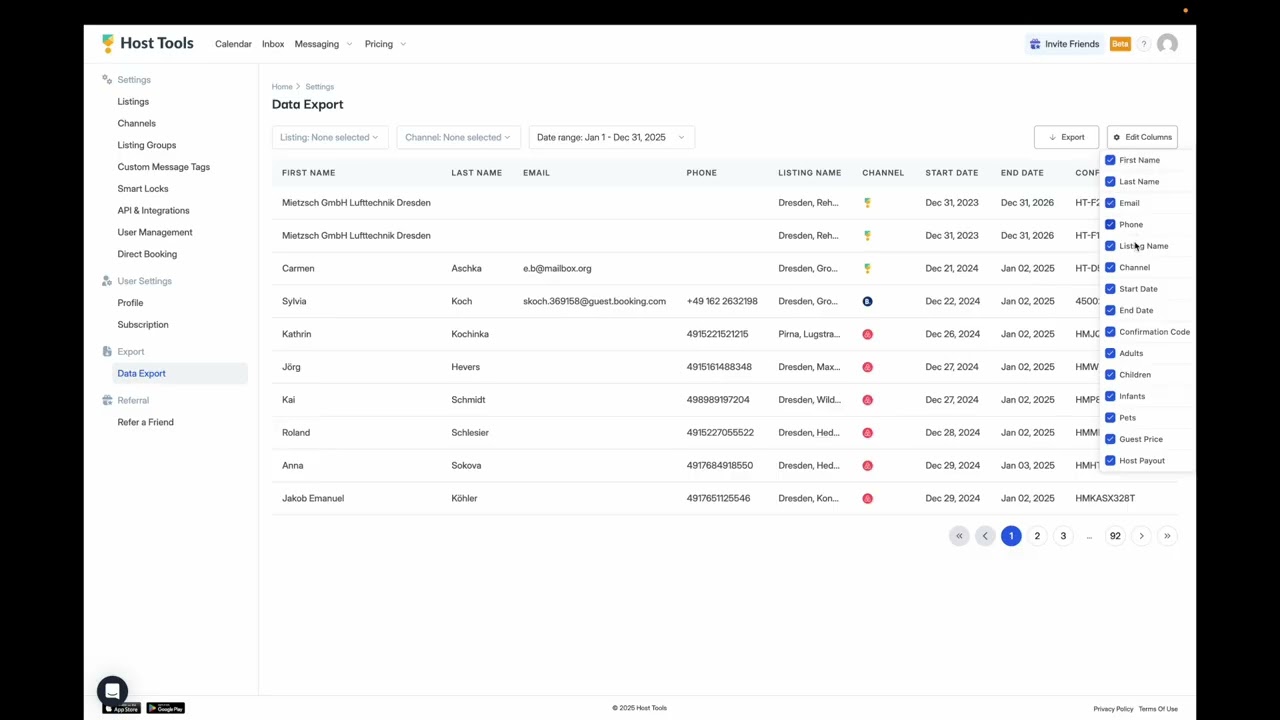
Task: Click the App Store download badge
Action: pyautogui.click(x=122, y=708)
